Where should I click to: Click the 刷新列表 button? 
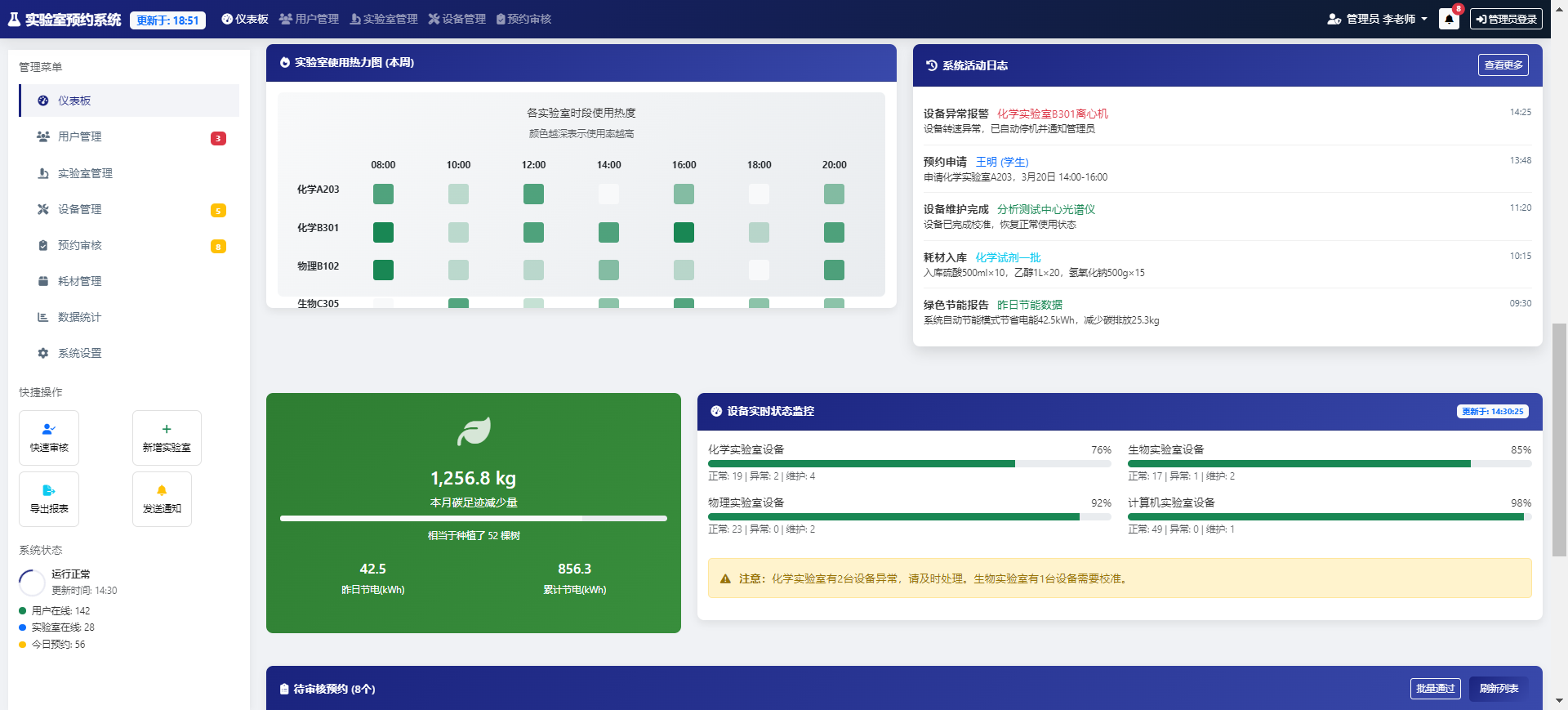1499,689
